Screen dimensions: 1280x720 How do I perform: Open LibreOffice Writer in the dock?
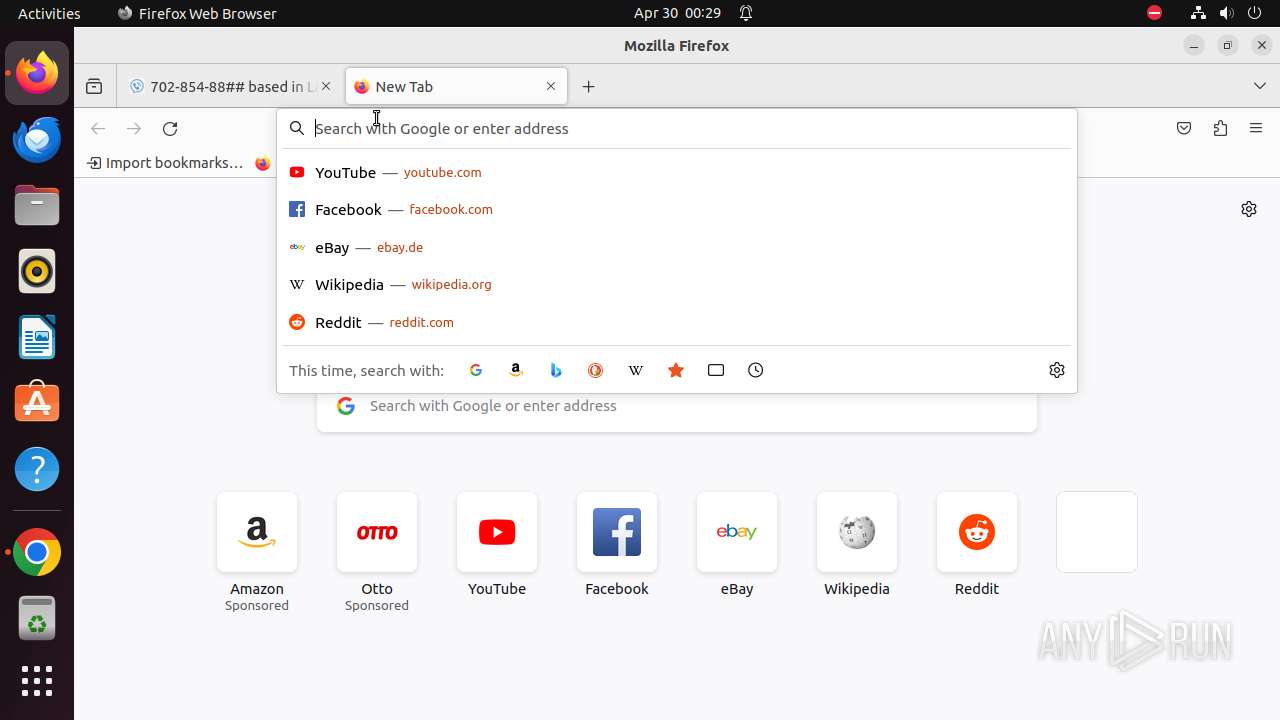click(x=37, y=337)
